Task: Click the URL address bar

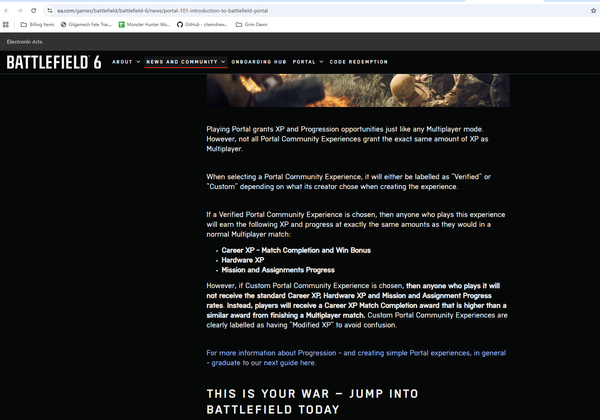Action: point(300,10)
